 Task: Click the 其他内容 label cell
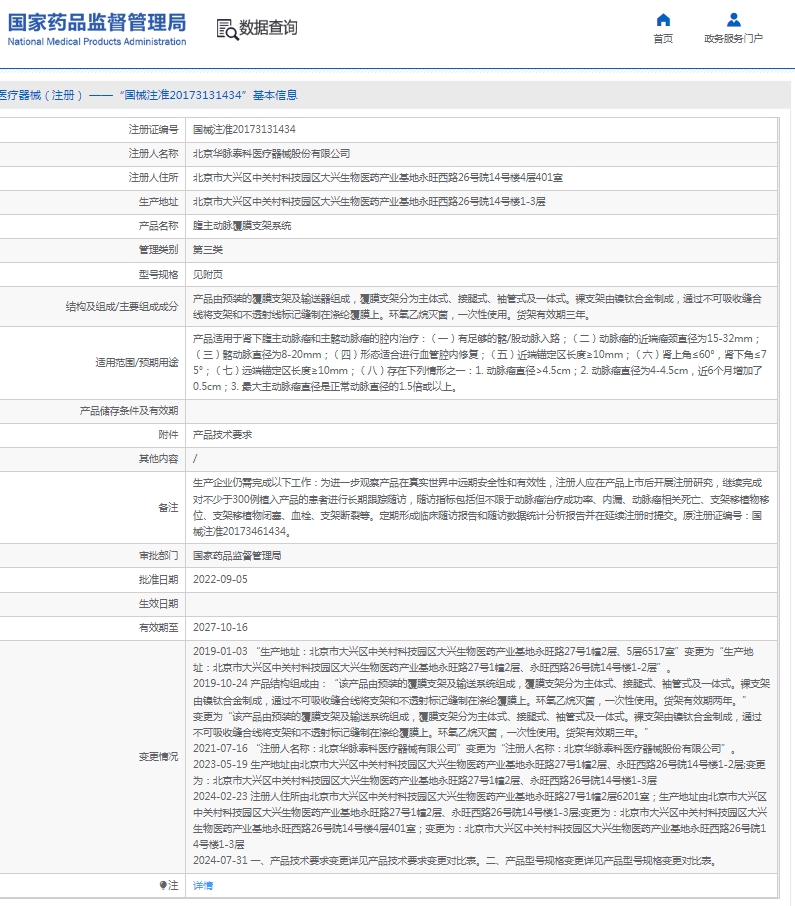click(92, 459)
